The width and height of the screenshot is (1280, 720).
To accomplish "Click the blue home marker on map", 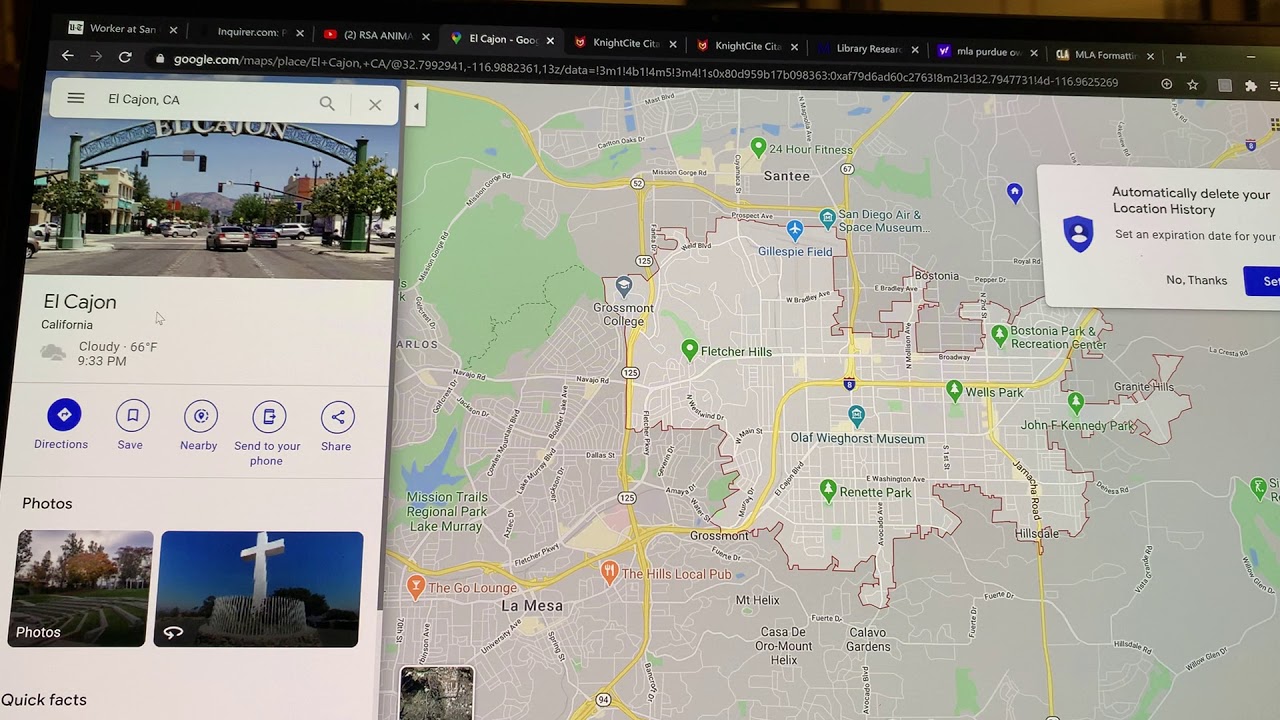I will click(x=1015, y=192).
